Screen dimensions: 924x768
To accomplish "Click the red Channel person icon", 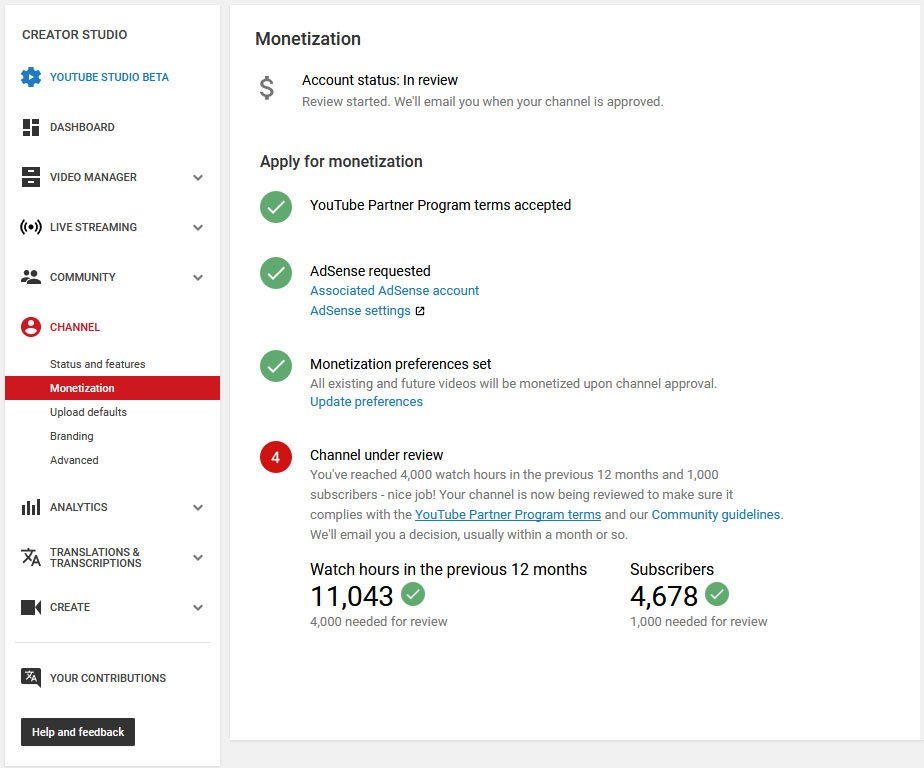I will click(31, 327).
